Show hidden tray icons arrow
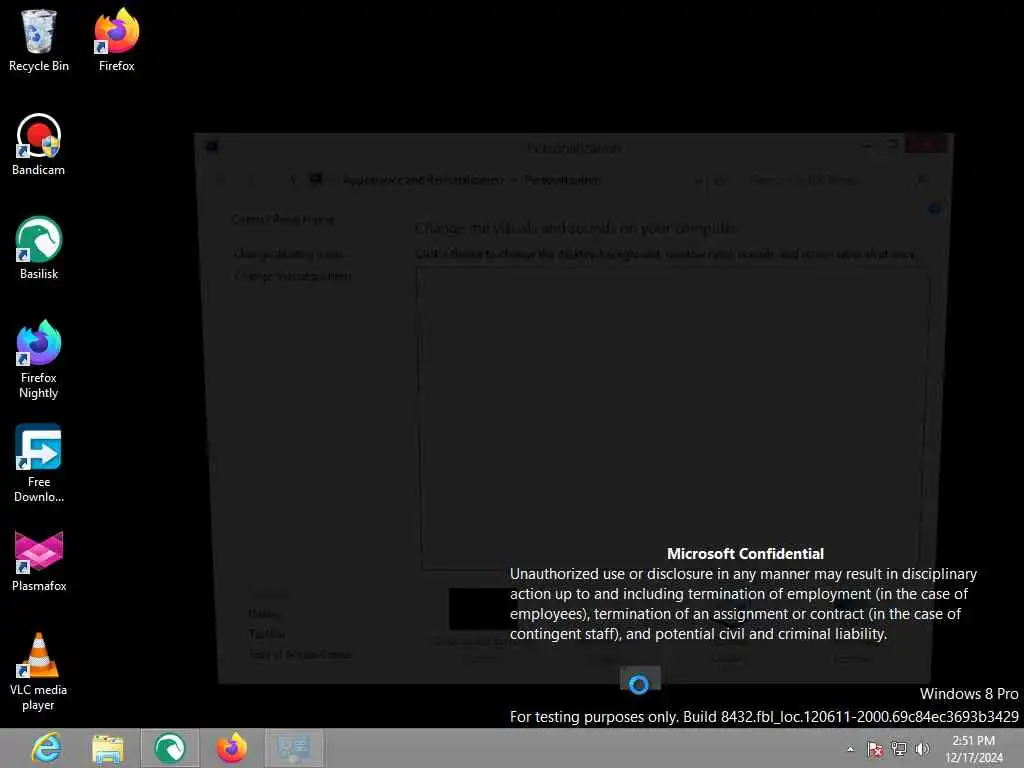 [850, 749]
